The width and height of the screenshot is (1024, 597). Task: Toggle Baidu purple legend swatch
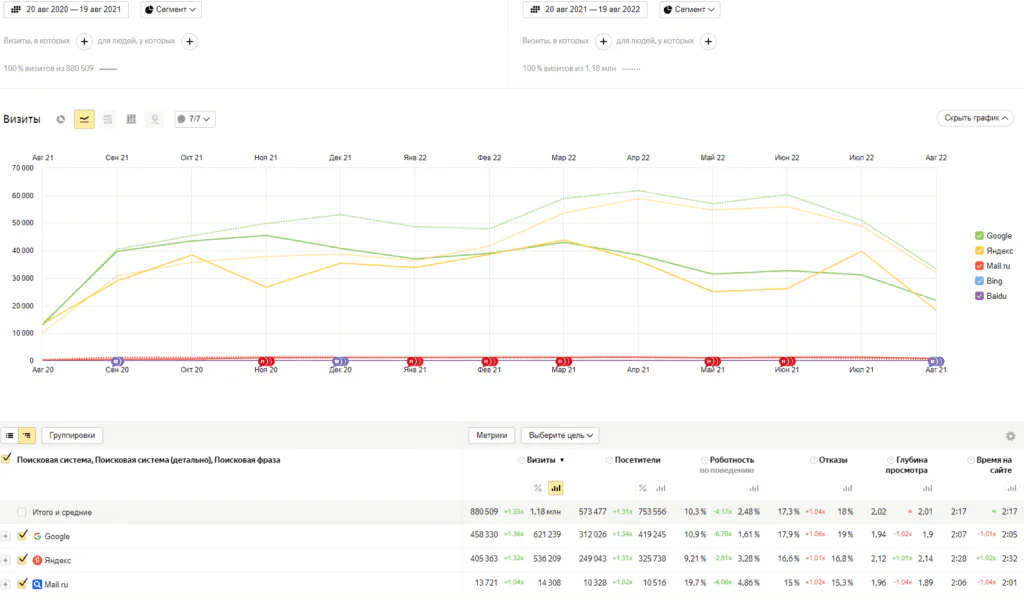tap(979, 296)
